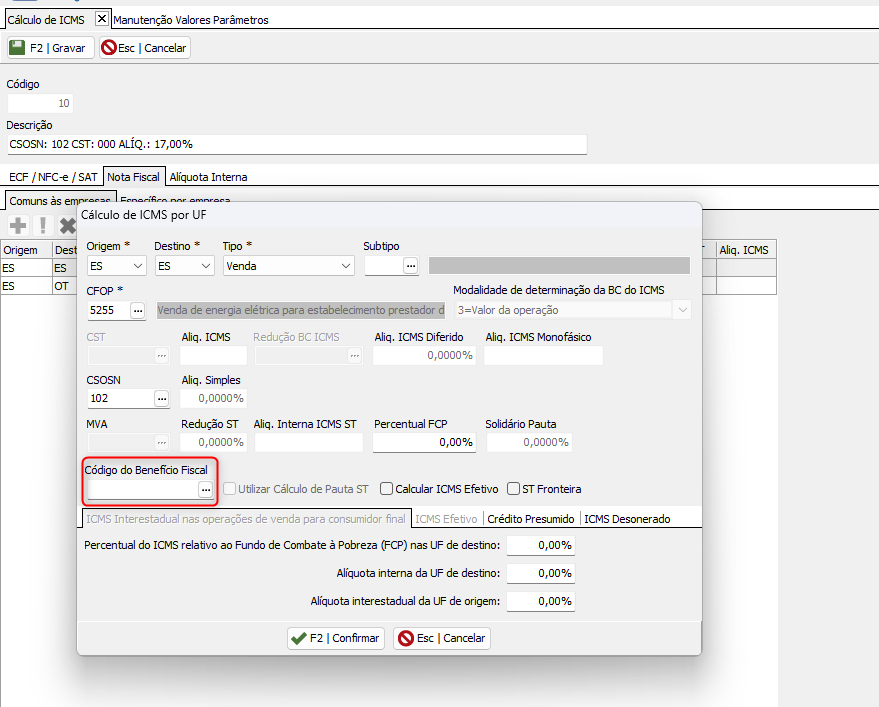Click F2 | Gravar save button

51,48
